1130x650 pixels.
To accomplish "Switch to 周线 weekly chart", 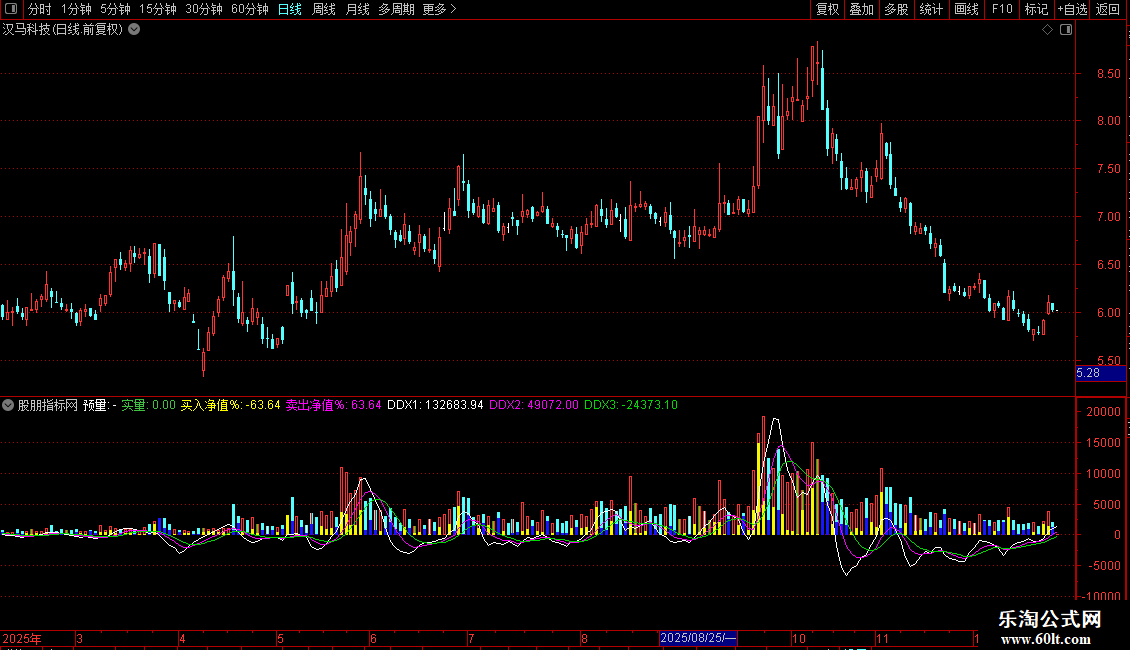I will click(x=324, y=9).
